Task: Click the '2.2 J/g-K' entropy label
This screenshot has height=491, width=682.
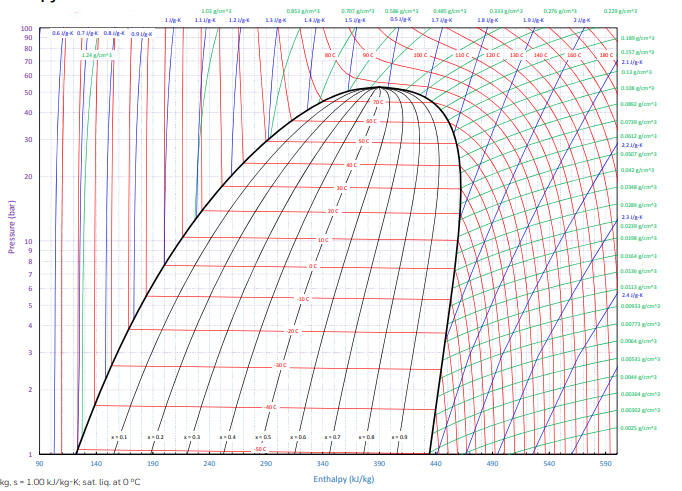Action: [x=632, y=145]
